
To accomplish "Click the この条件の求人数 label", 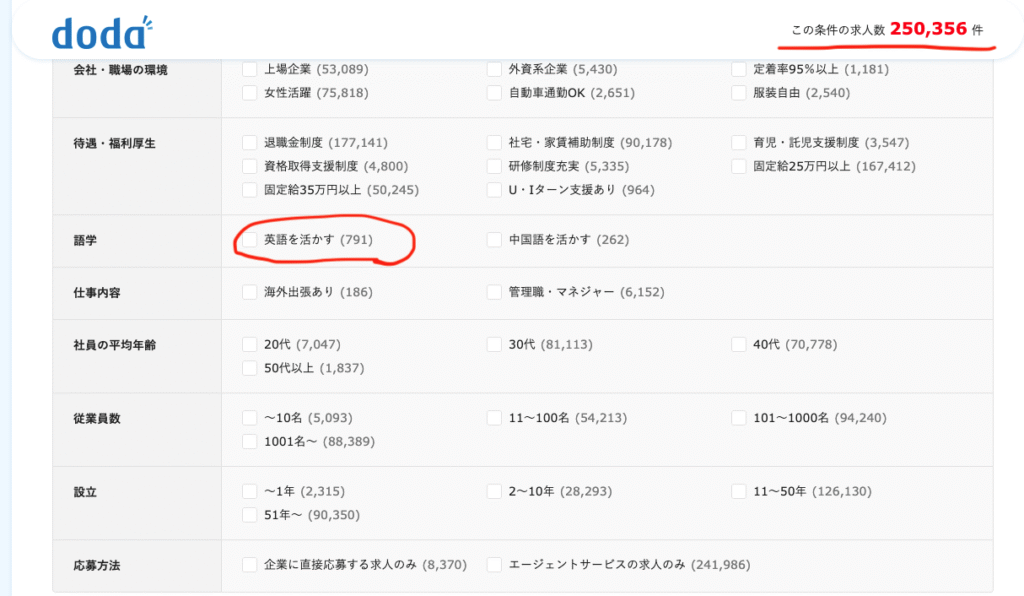I will click(838, 30).
